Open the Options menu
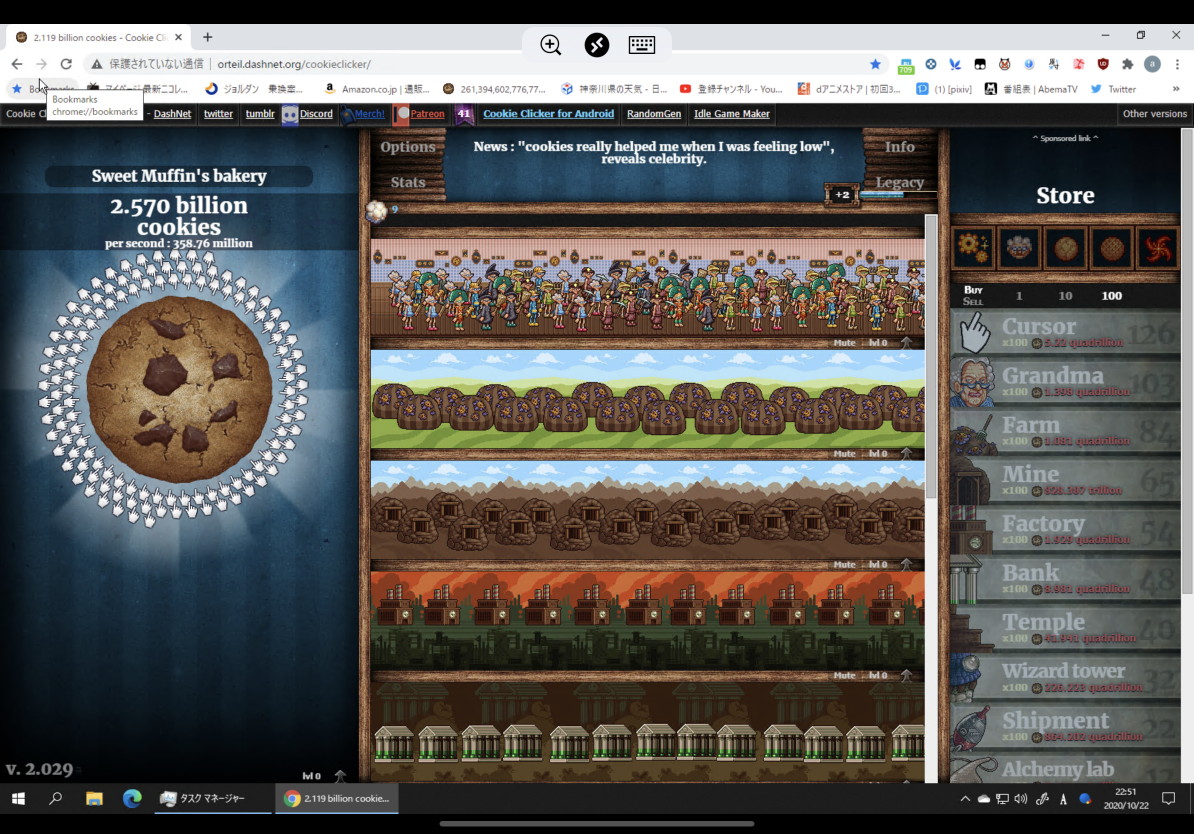 pos(407,147)
